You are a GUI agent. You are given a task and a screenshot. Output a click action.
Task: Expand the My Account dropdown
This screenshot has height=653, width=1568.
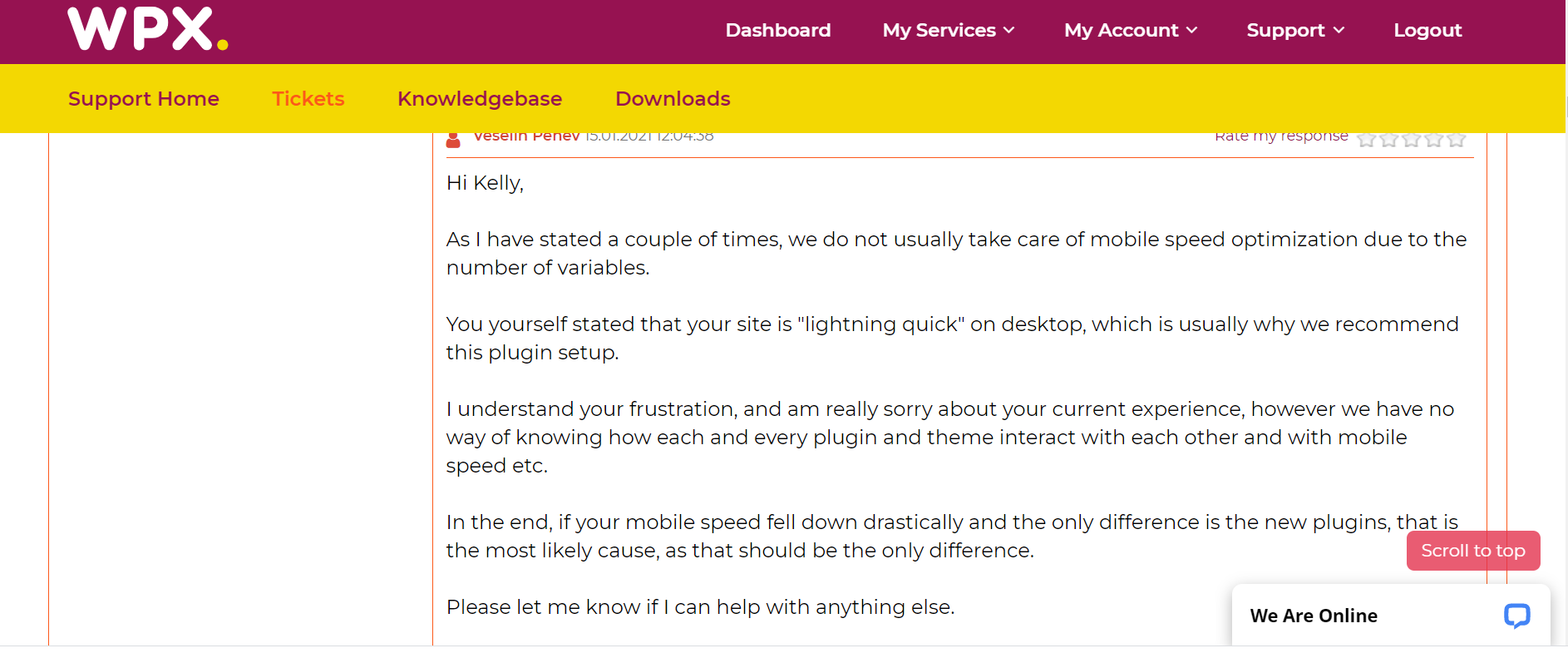point(1131,30)
